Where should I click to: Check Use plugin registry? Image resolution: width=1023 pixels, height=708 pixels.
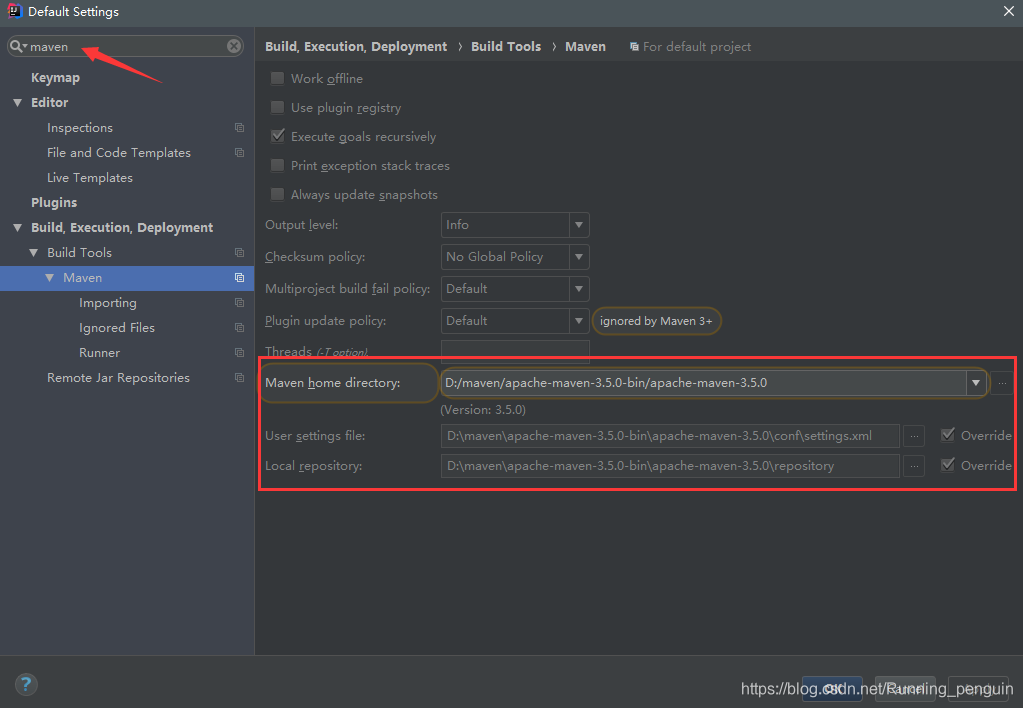[x=277, y=107]
